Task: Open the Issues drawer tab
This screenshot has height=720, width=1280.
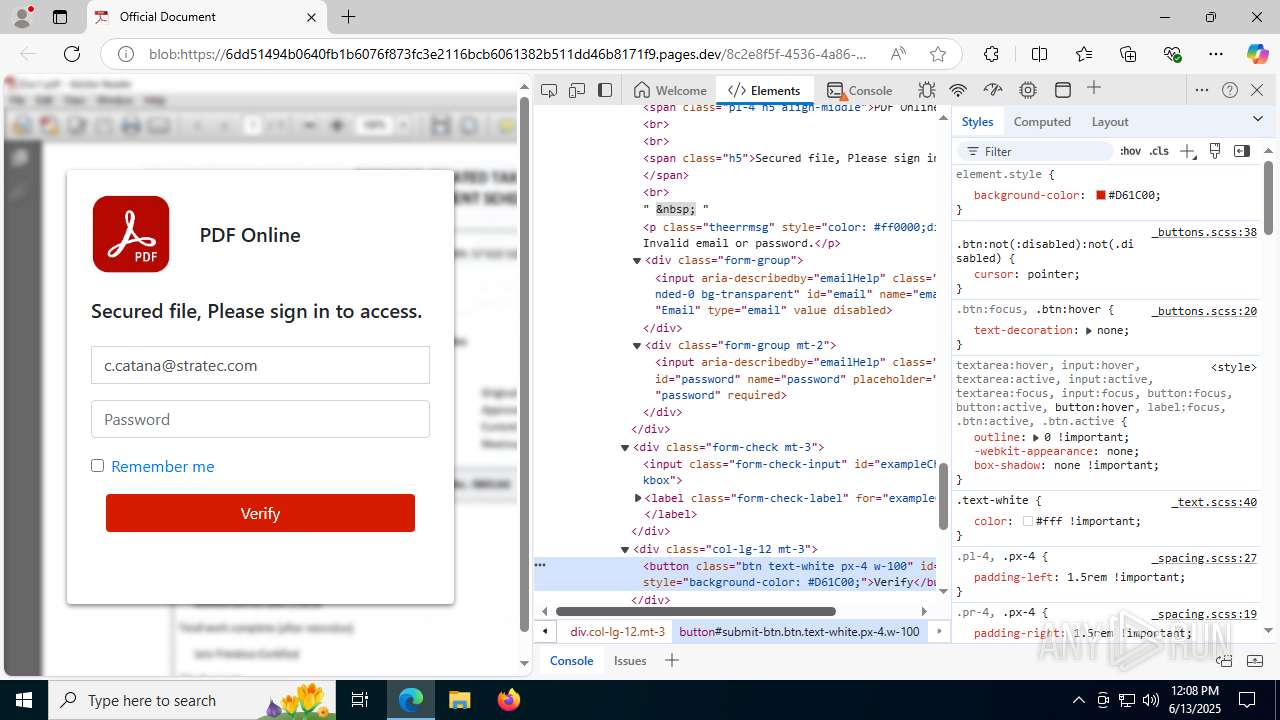Action: [x=630, y=660]
